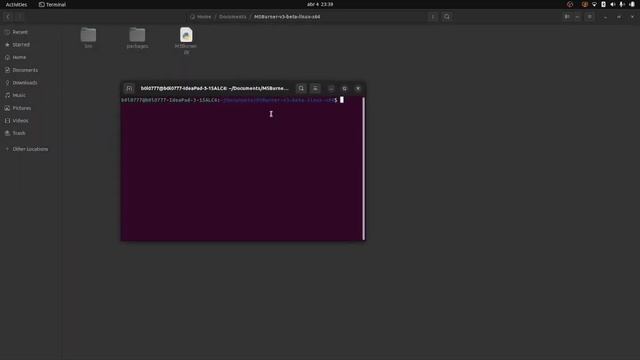
Task: Open the clock and calendar panel
Action: 320,4
